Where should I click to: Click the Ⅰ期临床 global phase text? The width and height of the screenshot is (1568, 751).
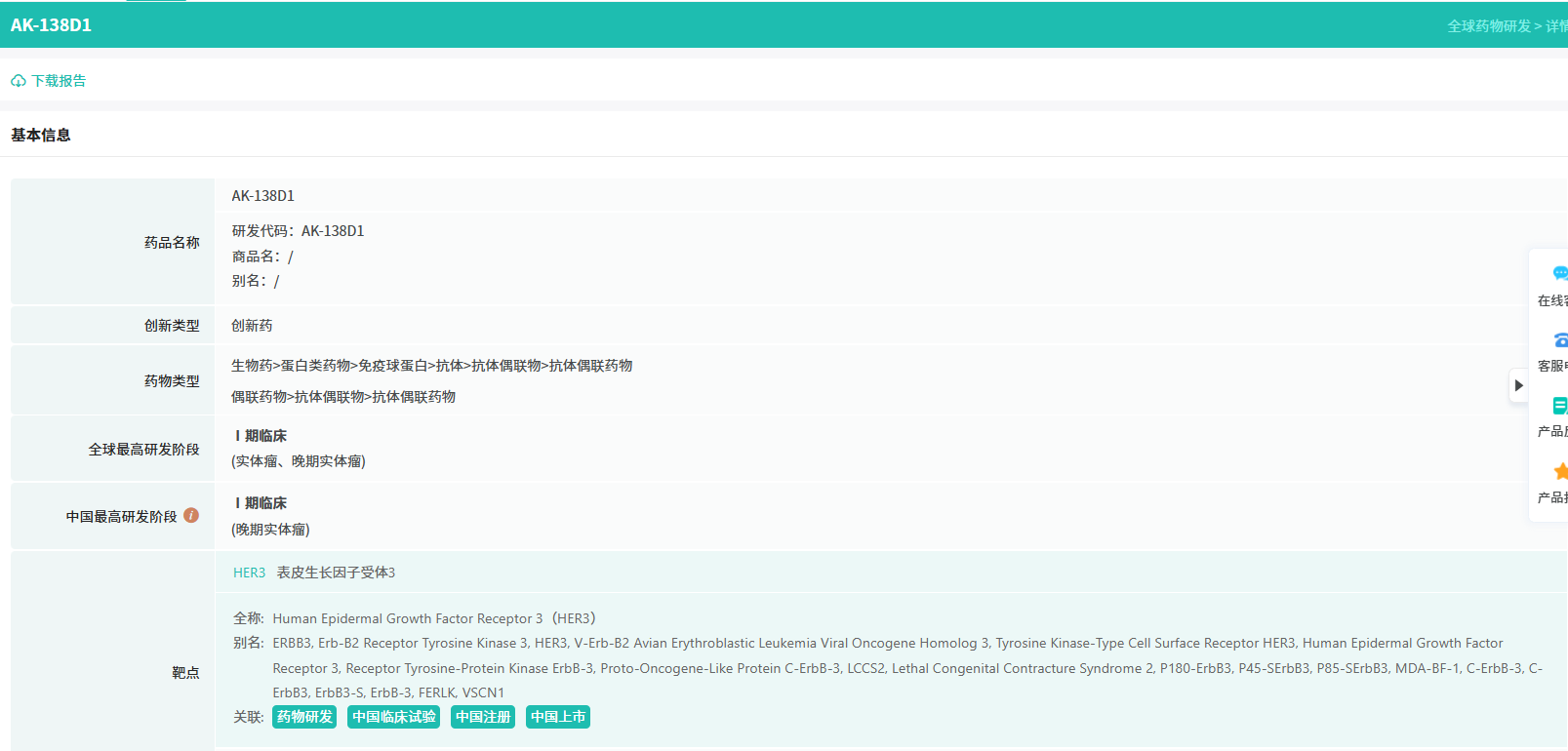click(261, 436)
